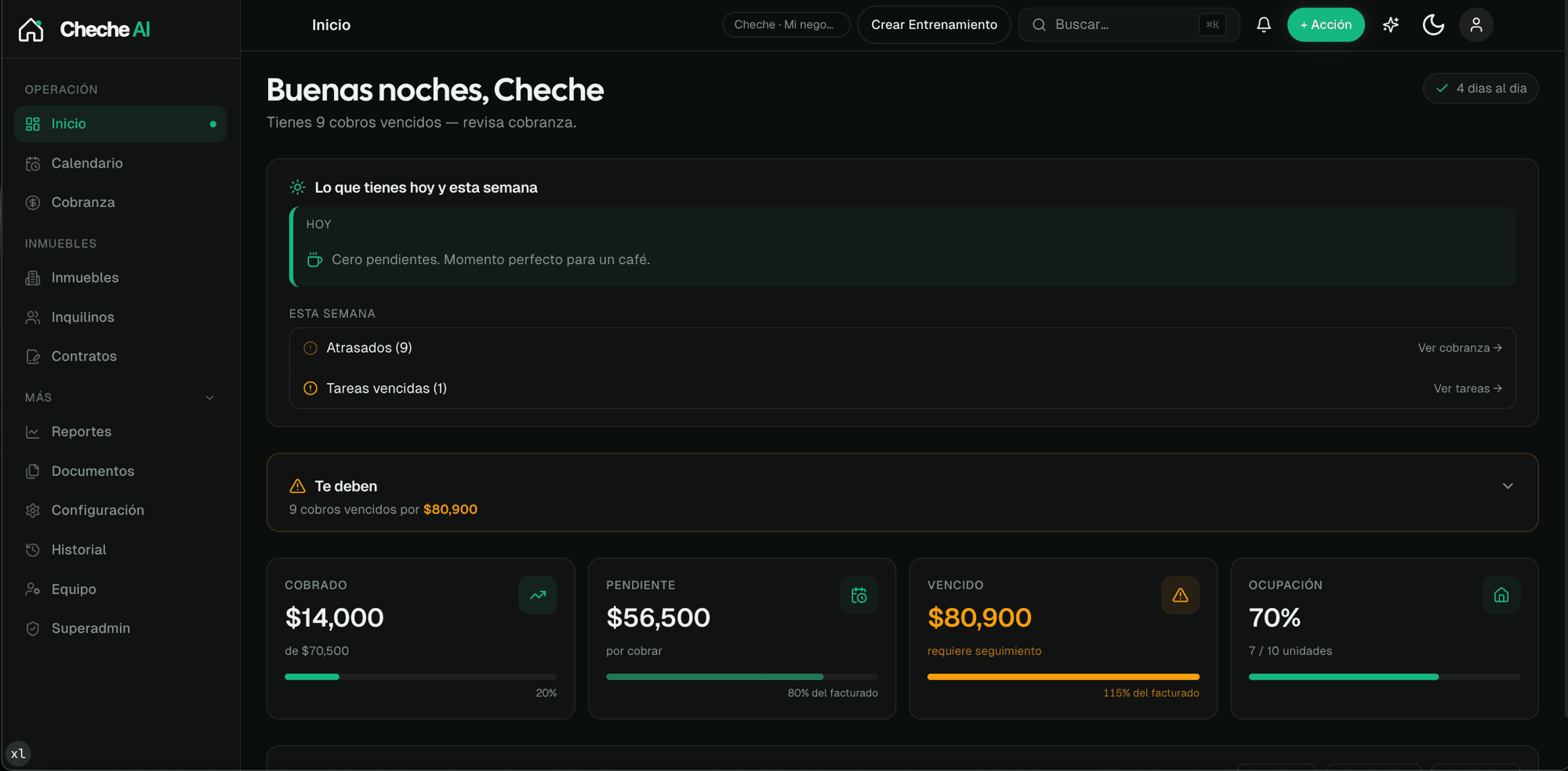
Task: Click the Ocupación 70% progress bar
Action: 1385,677
